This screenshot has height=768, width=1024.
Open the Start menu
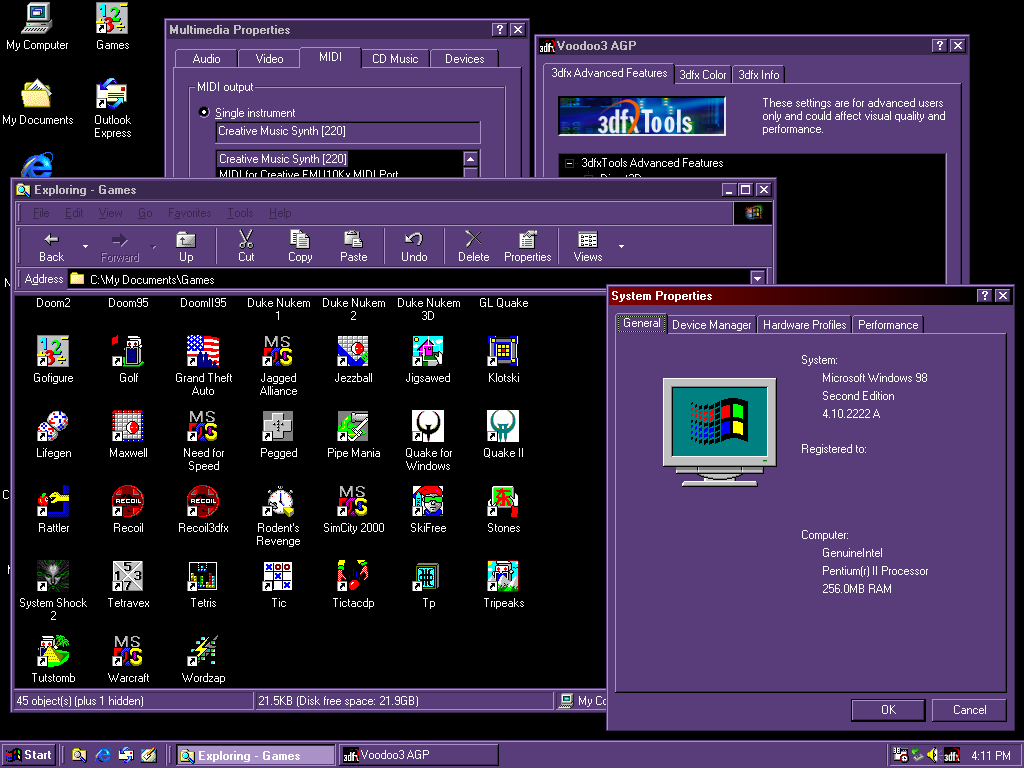(x=29, y=755)
